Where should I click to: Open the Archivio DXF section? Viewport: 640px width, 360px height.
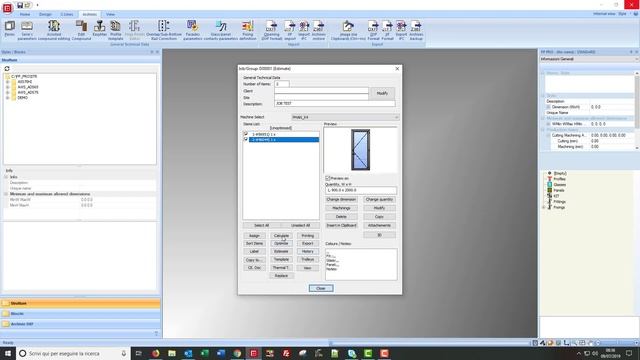point(80,324)
